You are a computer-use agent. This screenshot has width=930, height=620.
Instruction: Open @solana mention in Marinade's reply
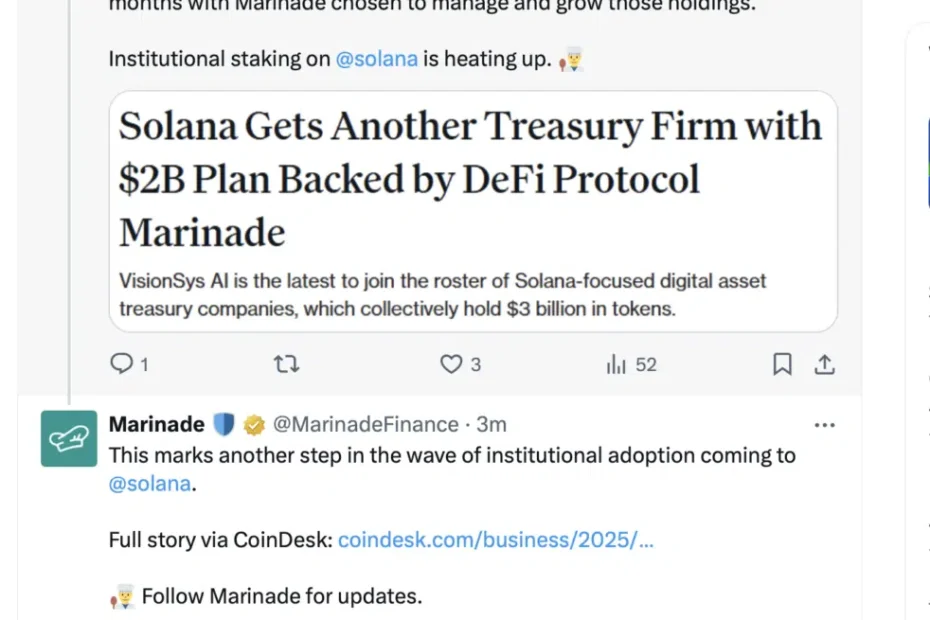149,484
